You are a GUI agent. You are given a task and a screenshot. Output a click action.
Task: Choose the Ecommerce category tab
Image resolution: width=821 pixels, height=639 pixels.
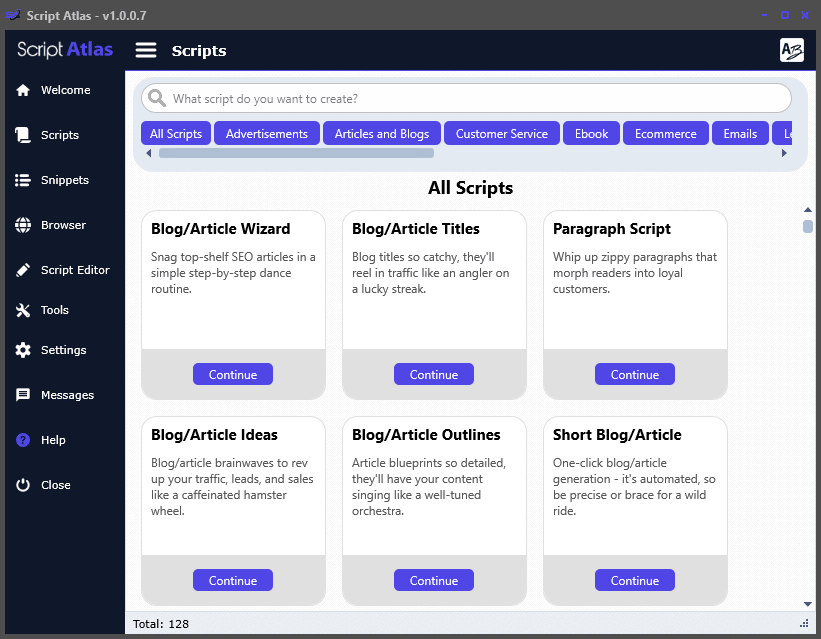pos(665,134)
